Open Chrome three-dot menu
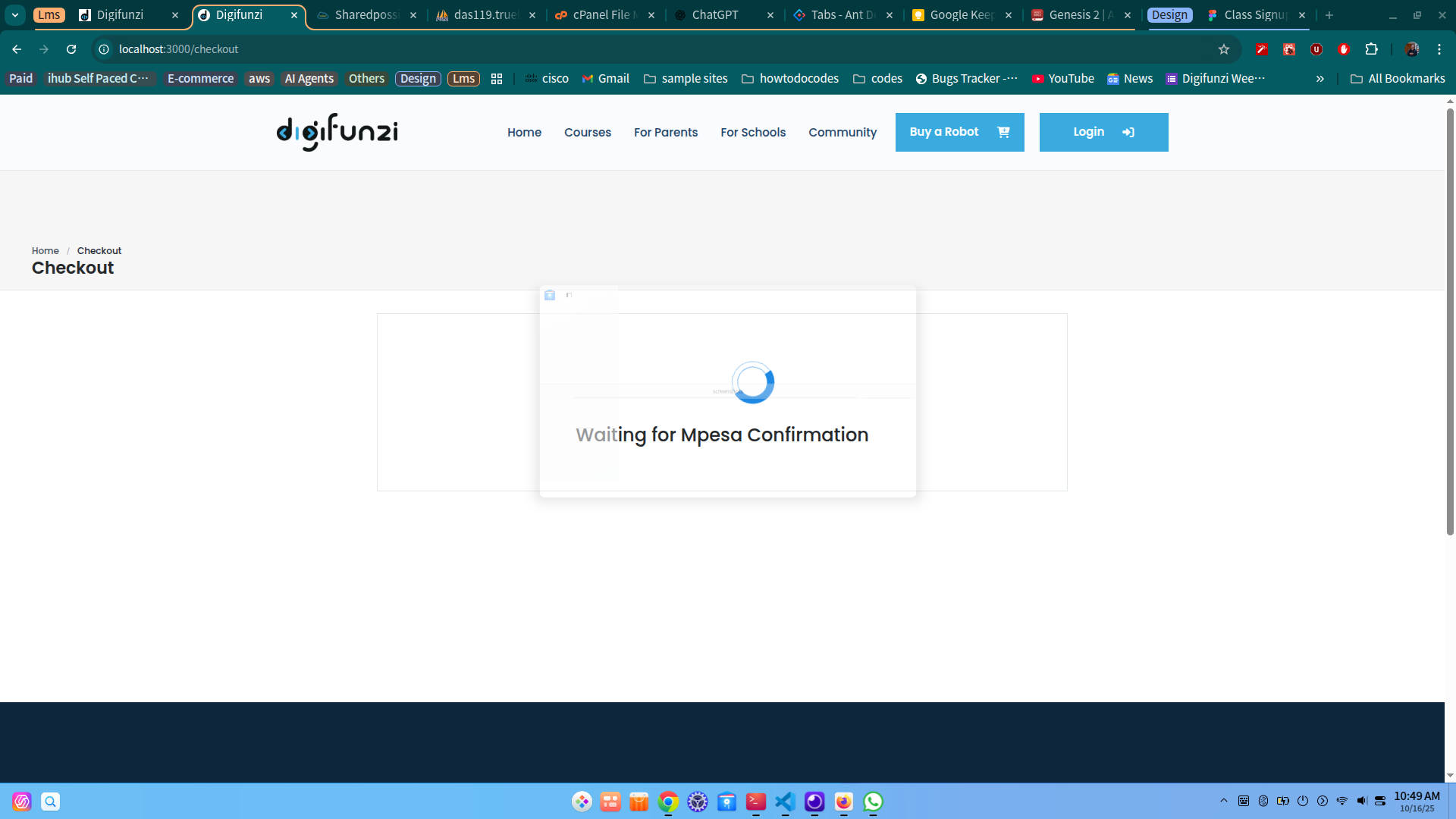 (x=1439, y=49)
